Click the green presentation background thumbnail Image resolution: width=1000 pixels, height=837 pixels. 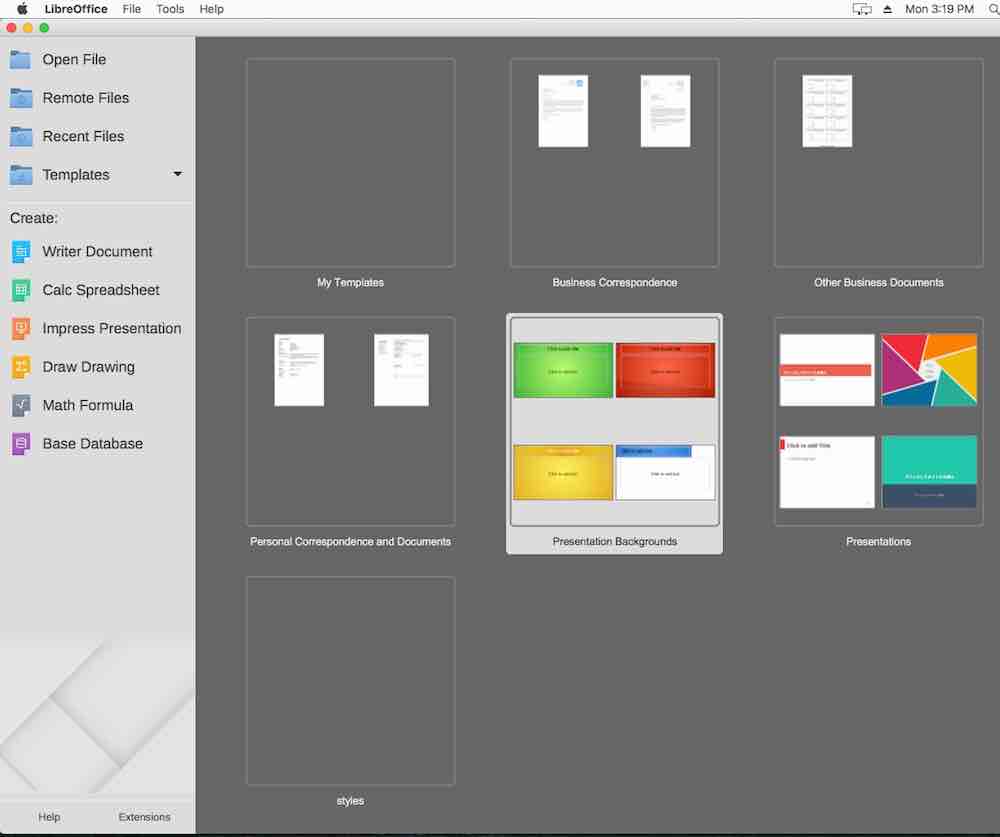point(563,370)
